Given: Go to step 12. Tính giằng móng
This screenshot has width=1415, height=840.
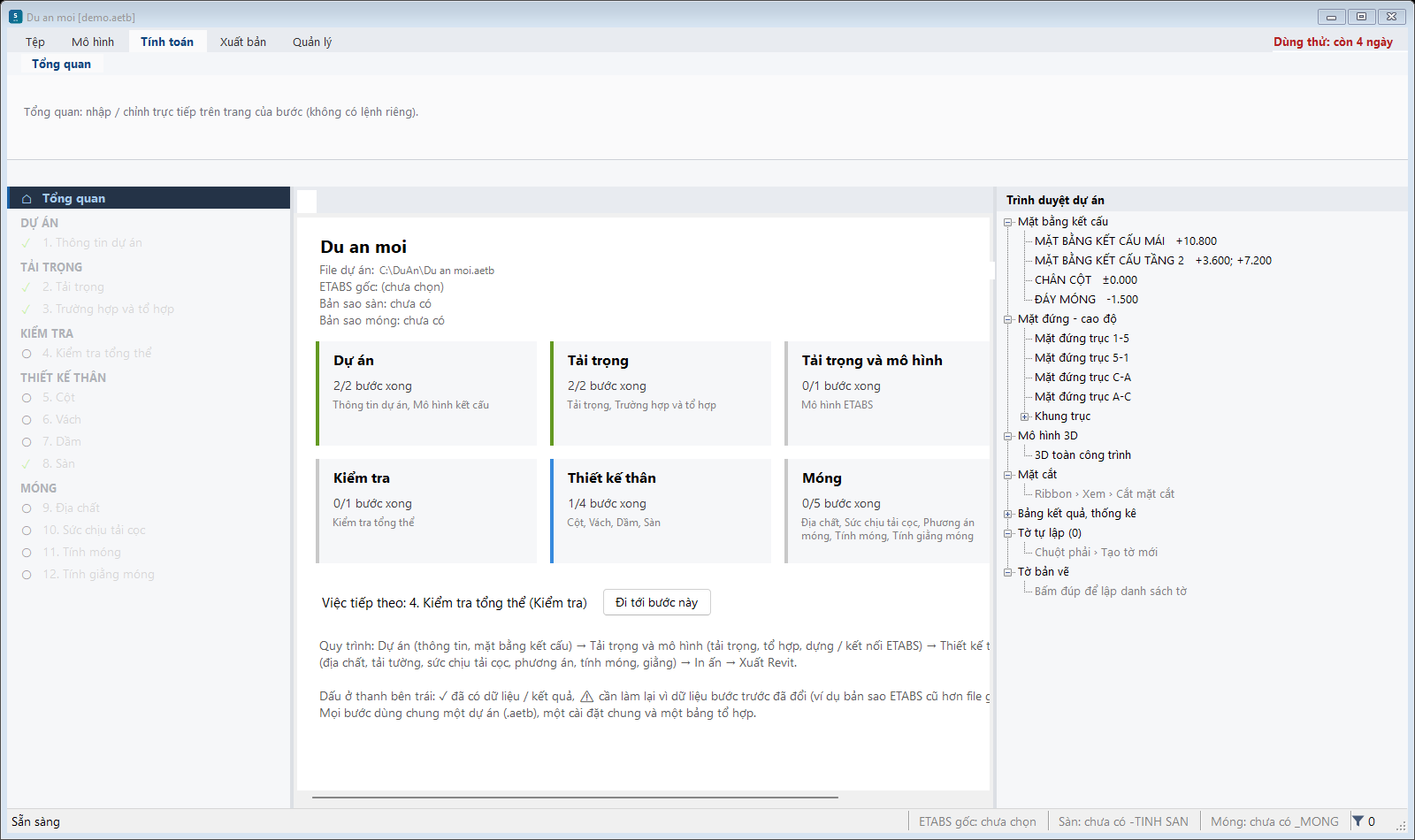Looking at the screenshot, I should coord(99,575).
